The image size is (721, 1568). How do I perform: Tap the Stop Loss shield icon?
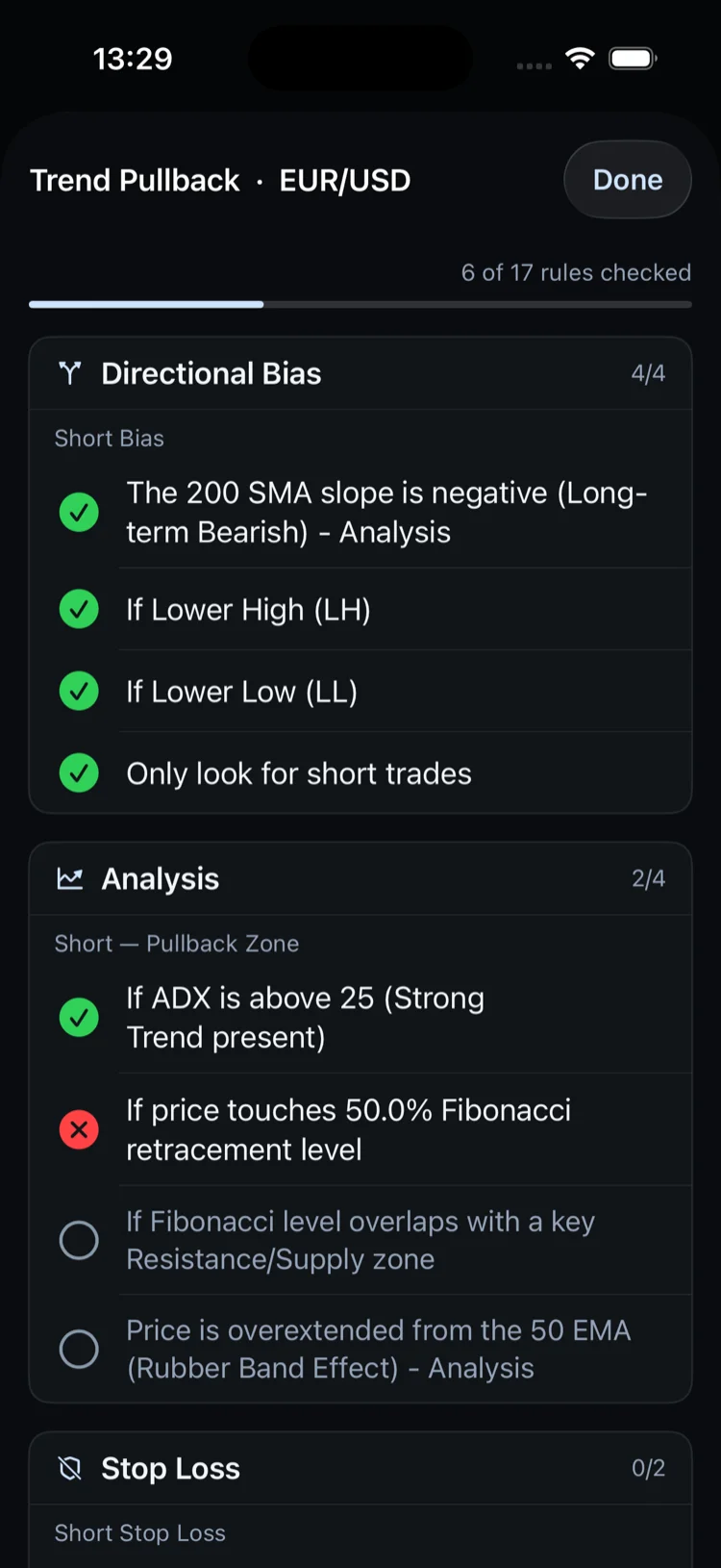[69, 1468]
